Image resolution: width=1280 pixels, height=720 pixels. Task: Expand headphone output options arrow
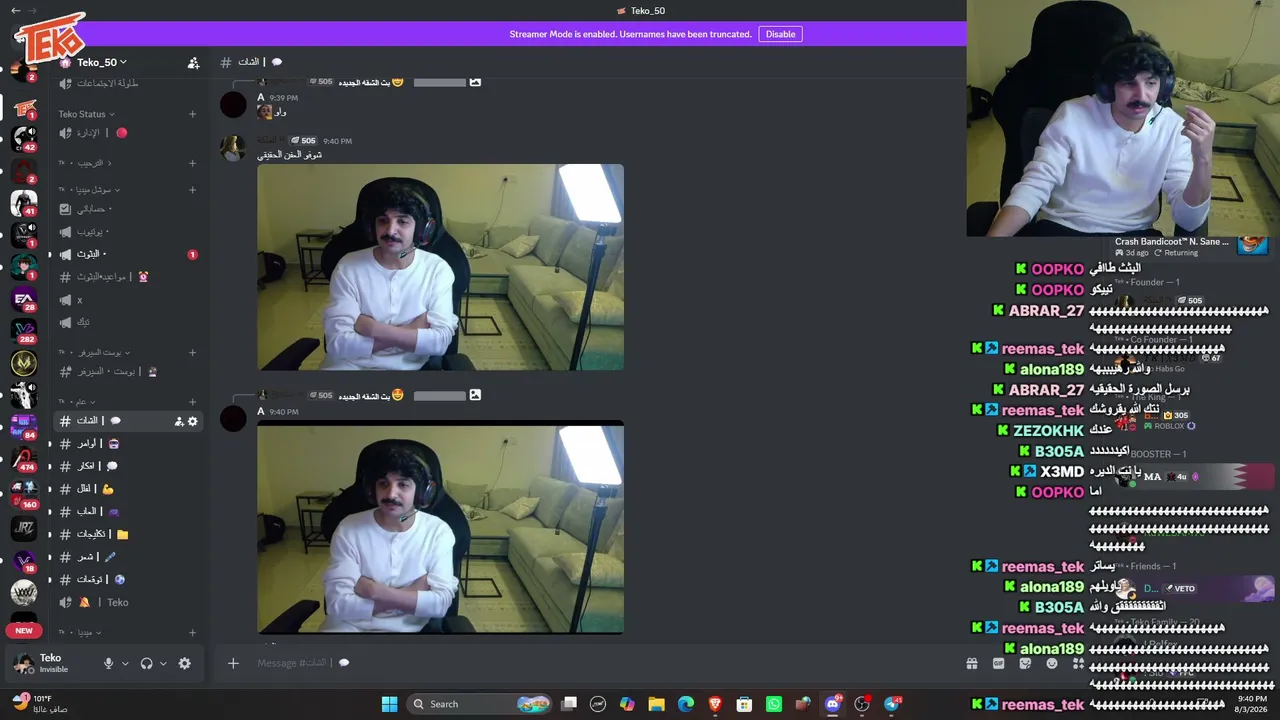(x=162, y=663)
